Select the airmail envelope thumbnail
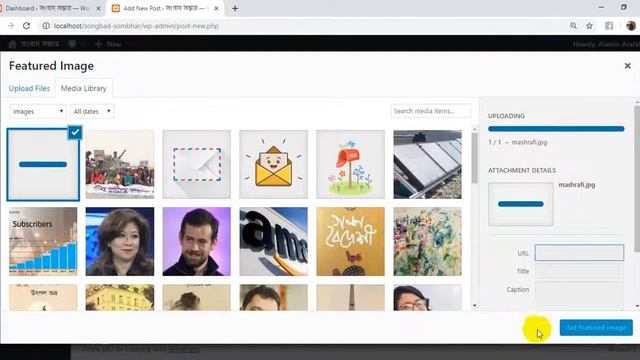This screenshot has width=640, height=360. [x=197, y=164]
